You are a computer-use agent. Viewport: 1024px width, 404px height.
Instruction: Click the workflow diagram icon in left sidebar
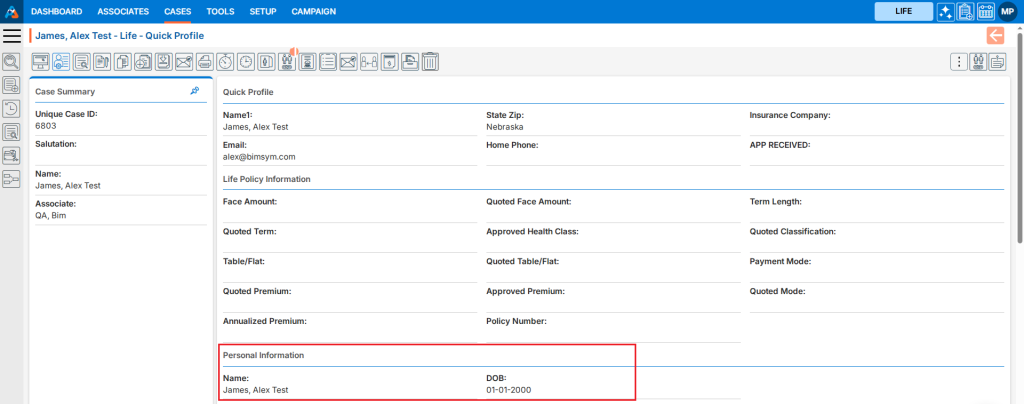pos(12,179)
